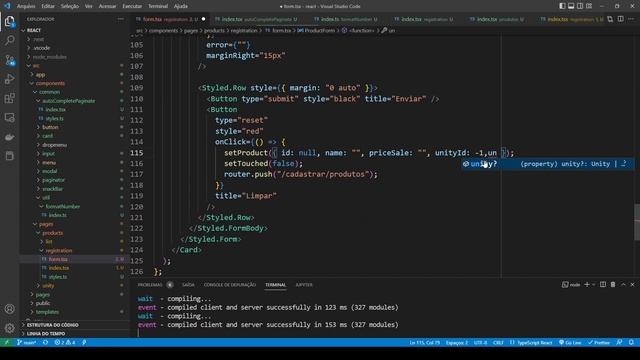
Task: Open the Manage gear icon
Action: click(x=9, y=328)
